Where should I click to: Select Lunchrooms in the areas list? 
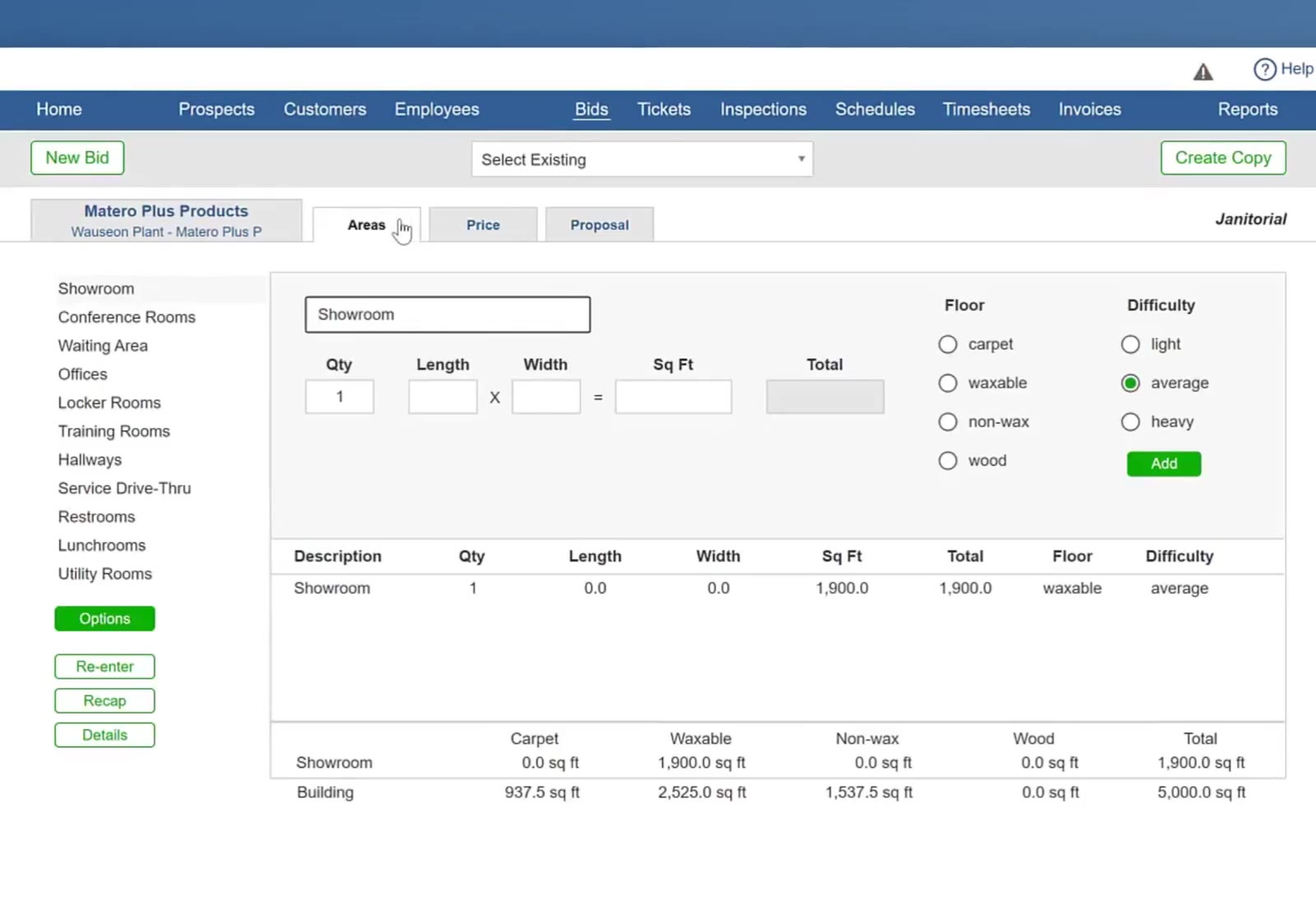click(101, 546)
